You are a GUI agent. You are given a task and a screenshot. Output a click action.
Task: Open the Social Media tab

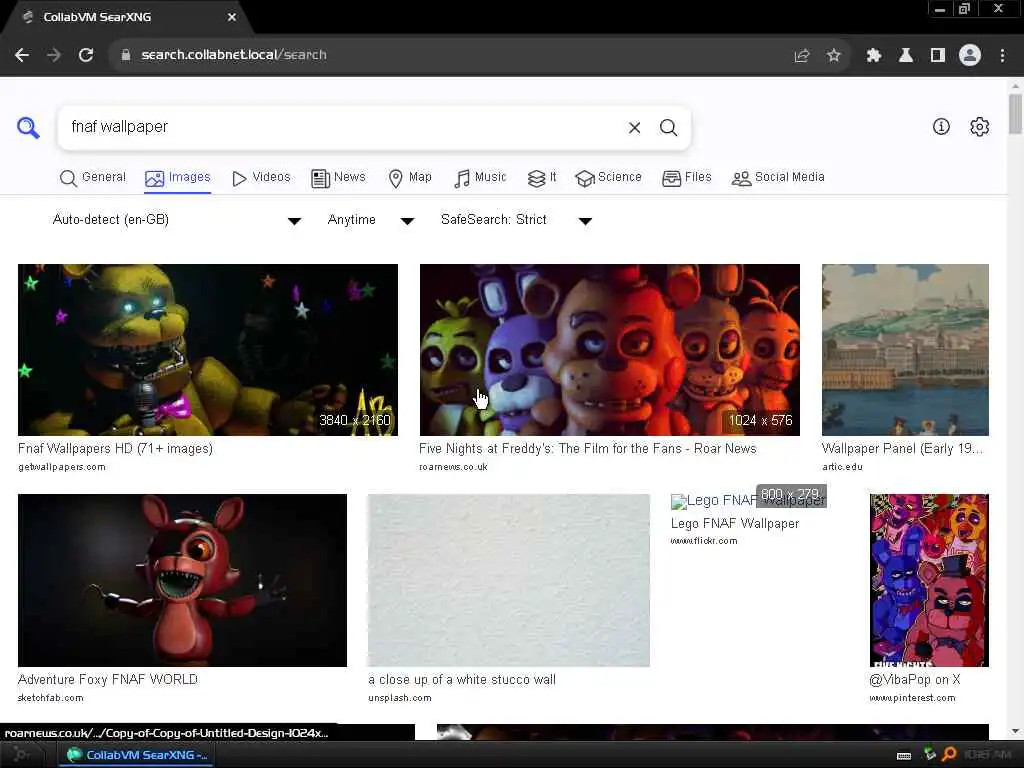pyautogui.click(x=778, y=178)
